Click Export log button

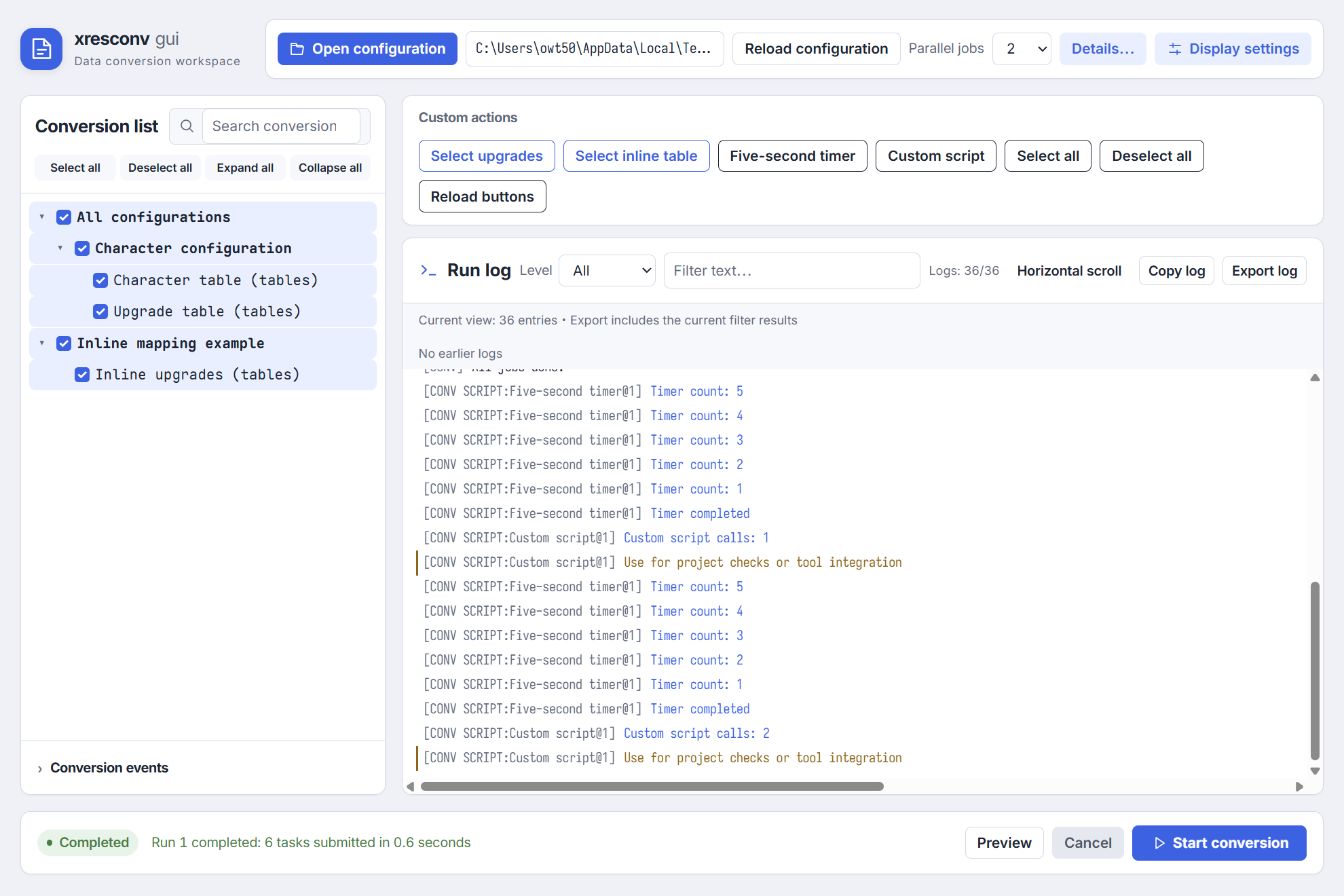tap(1264, 271)
